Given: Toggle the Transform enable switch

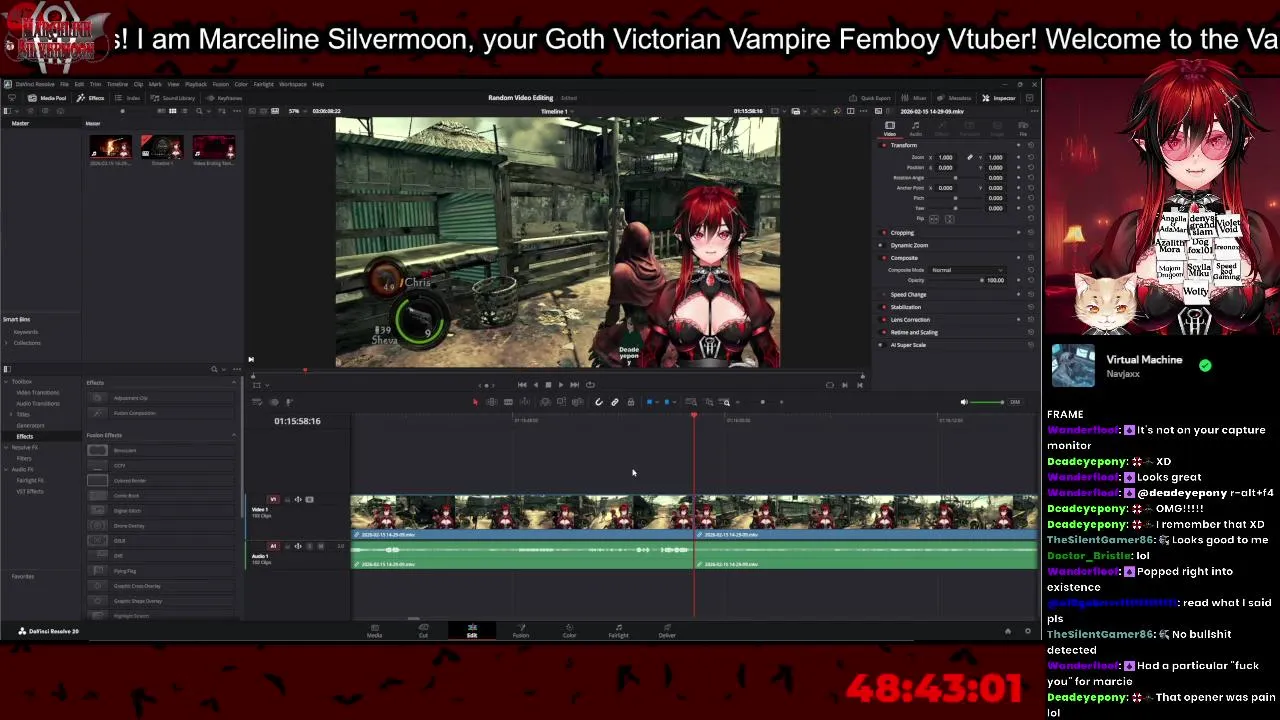Looking at the screenshot, I should 883,145.
